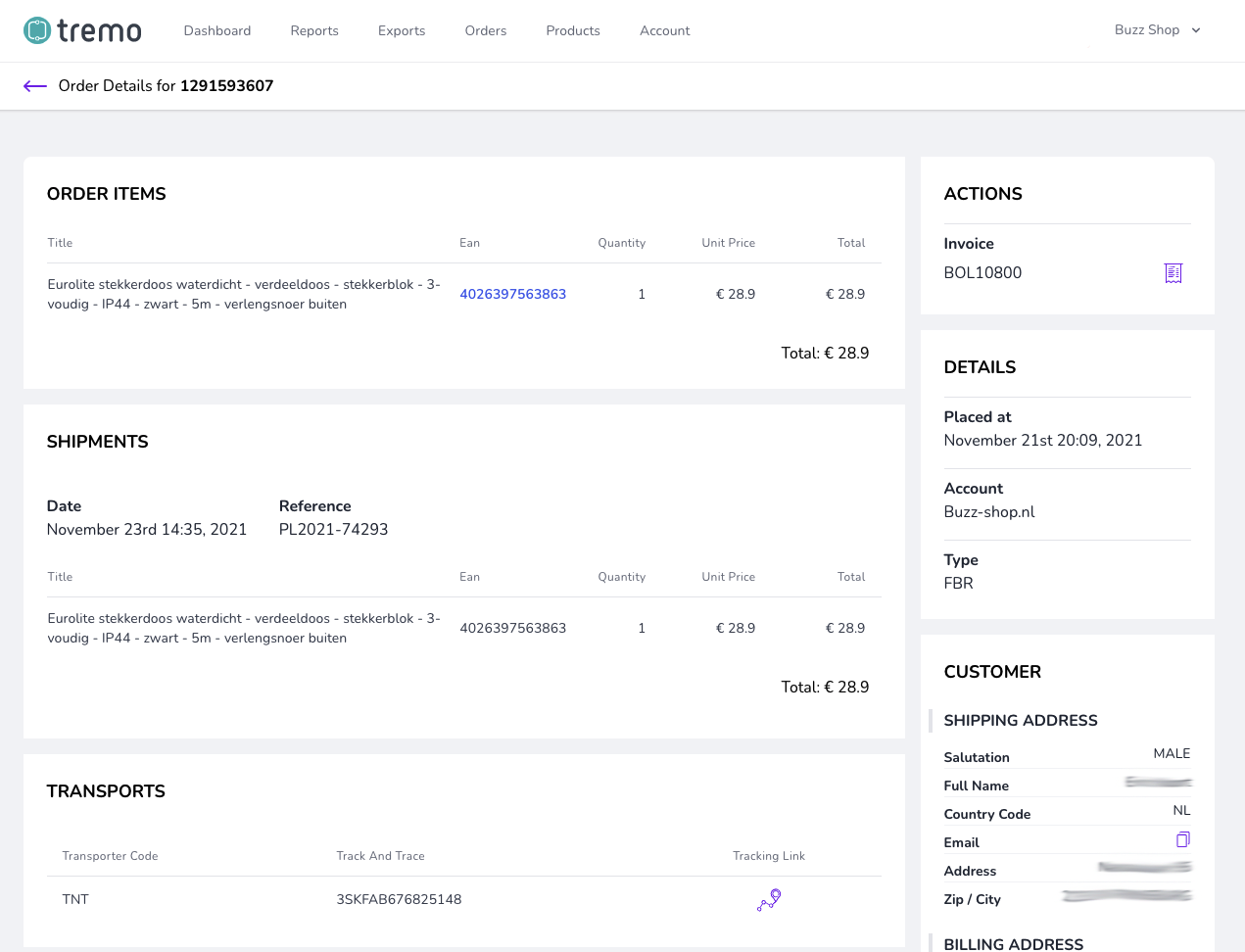Open the Account menu item
The image size is (1245, 952).
pyautogui.click(x=665, y=30)
